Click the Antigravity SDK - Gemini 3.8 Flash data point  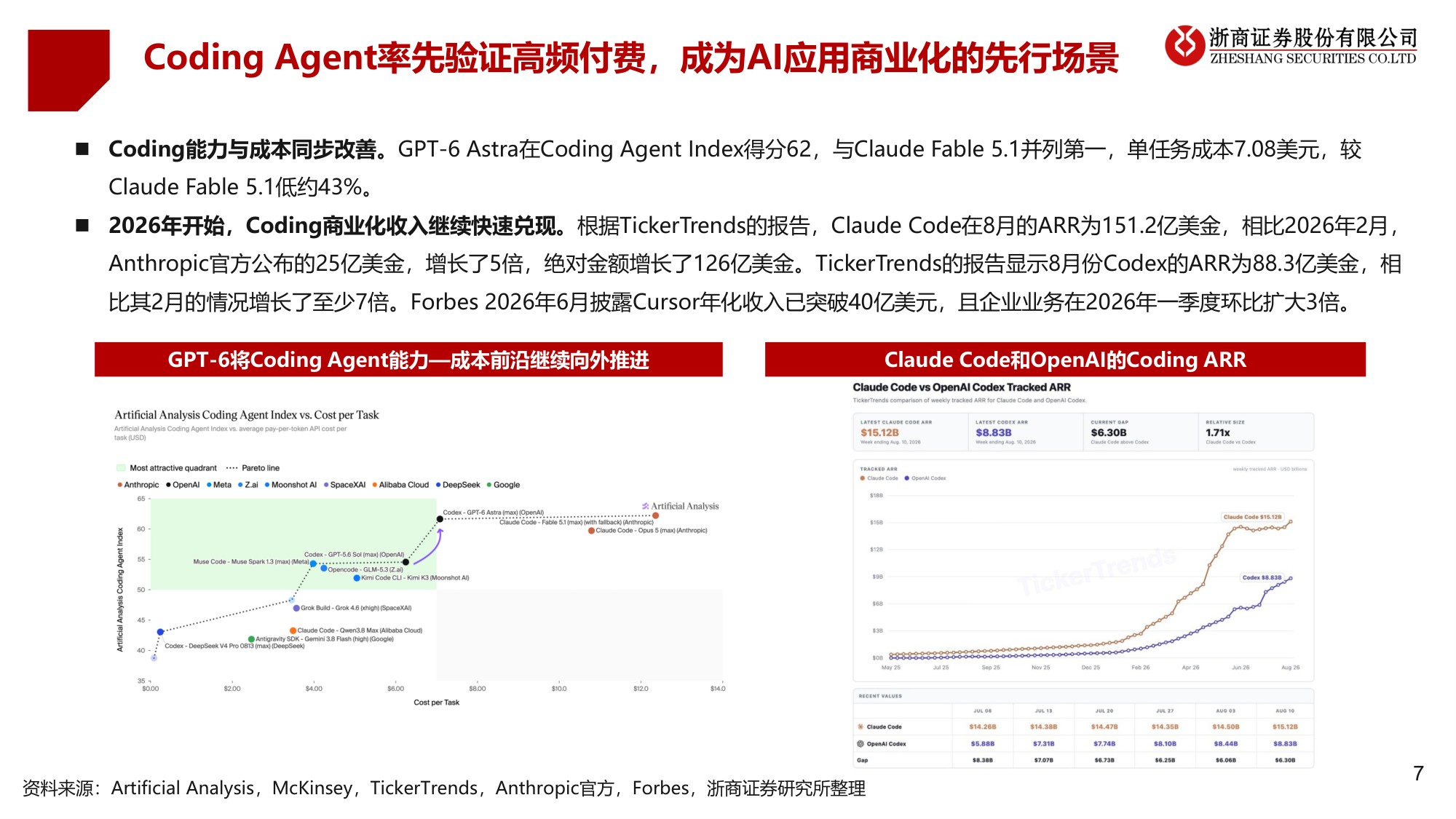[x=251, y=639]
